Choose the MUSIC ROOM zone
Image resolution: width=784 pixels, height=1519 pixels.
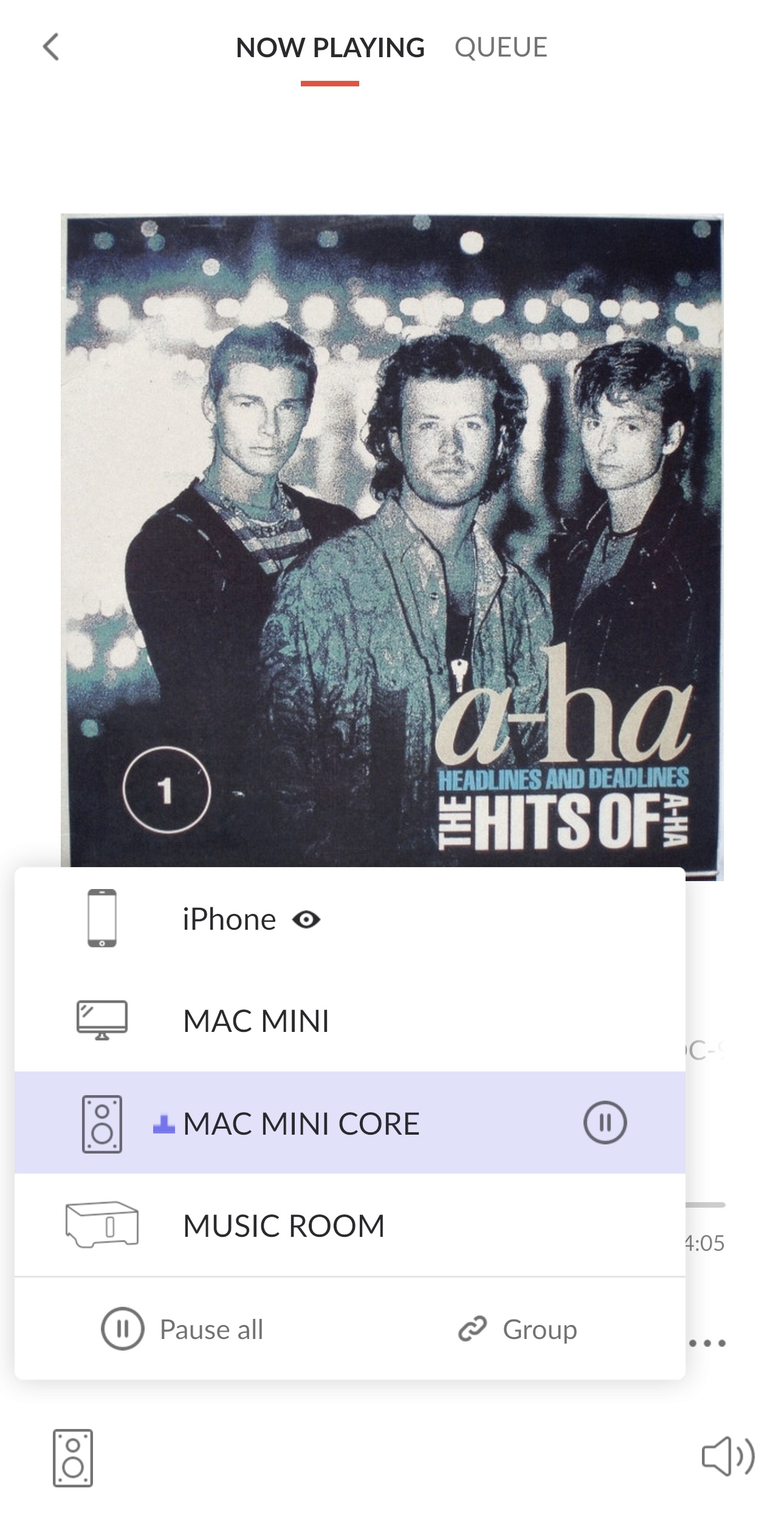pyautogui.click(x=350, y=1225)
